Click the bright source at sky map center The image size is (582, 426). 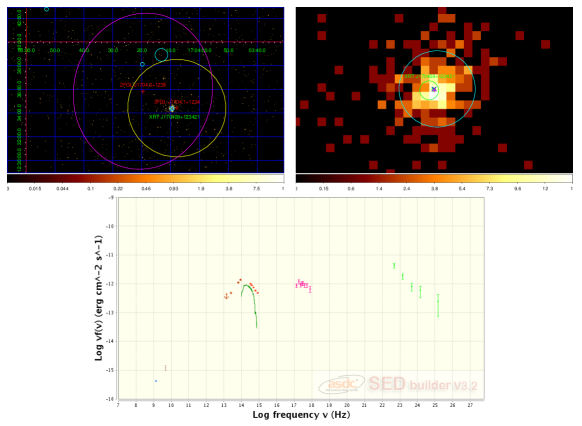click(x=171, y=109)
